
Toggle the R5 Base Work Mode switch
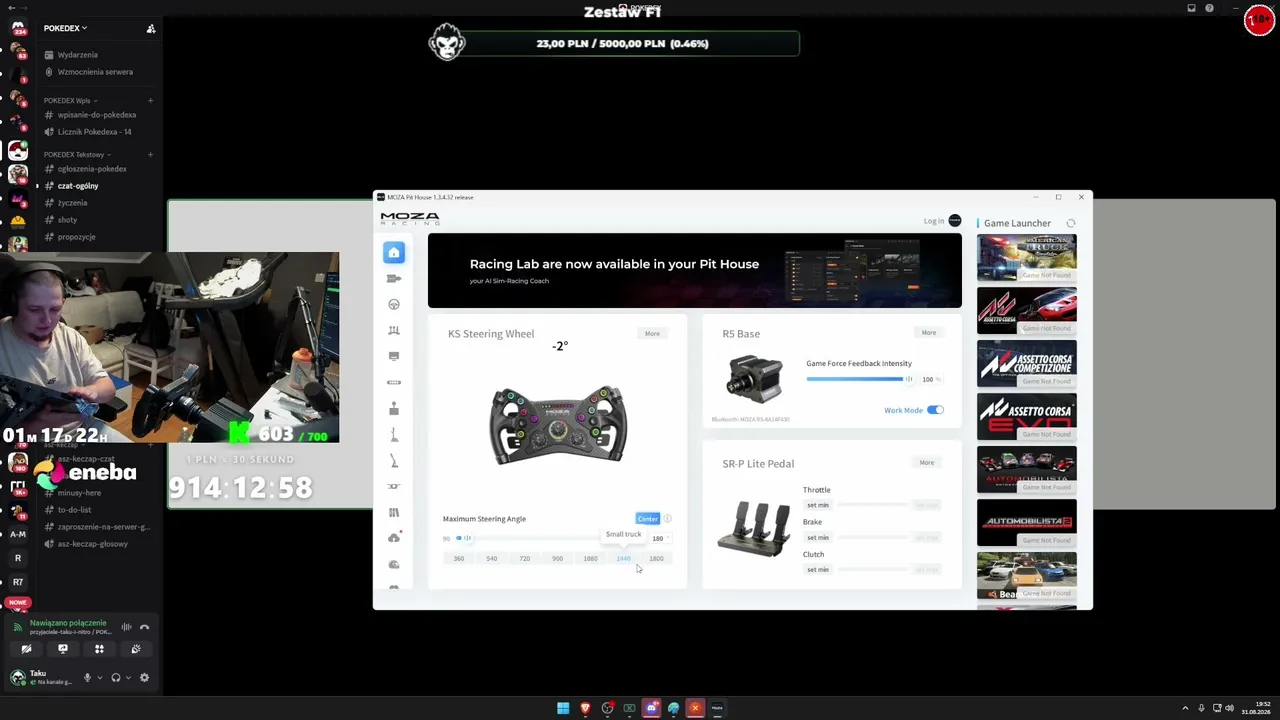[x=935, y=410]
